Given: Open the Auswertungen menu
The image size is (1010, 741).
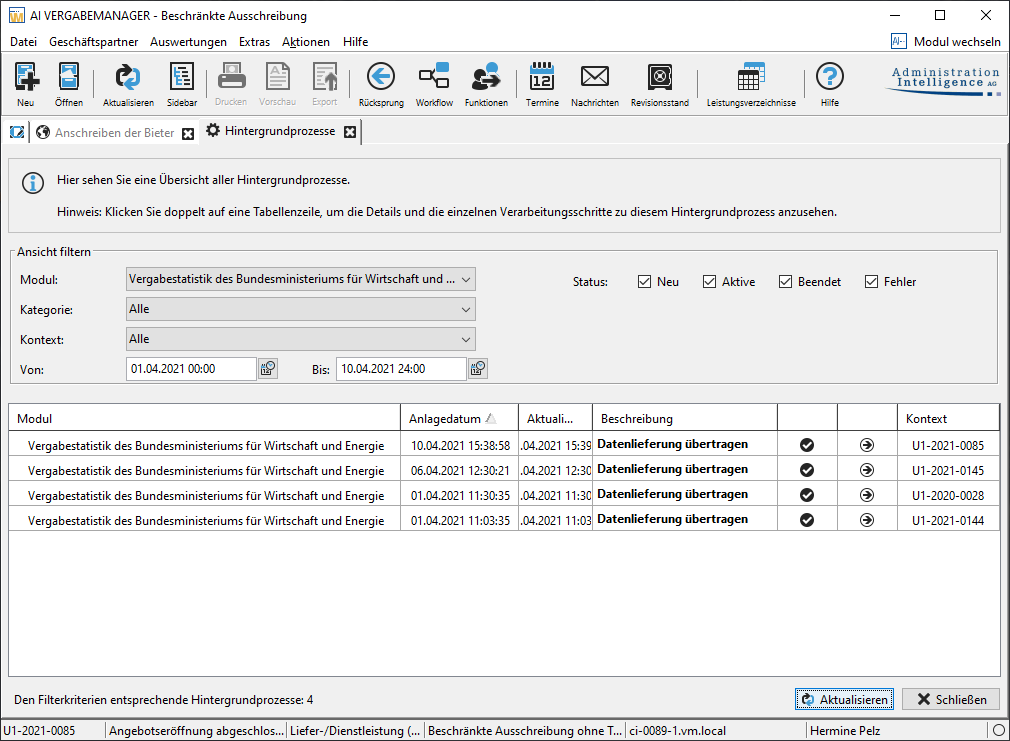Looking at the screenshot, I should 188,42.
